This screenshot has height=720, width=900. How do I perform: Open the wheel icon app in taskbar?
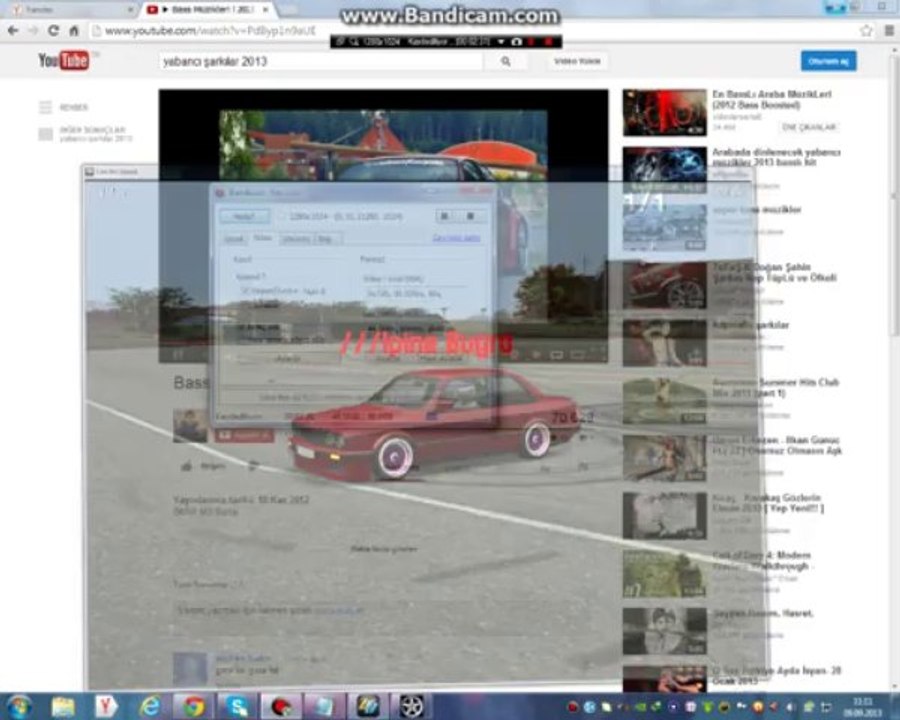point(411,706)
